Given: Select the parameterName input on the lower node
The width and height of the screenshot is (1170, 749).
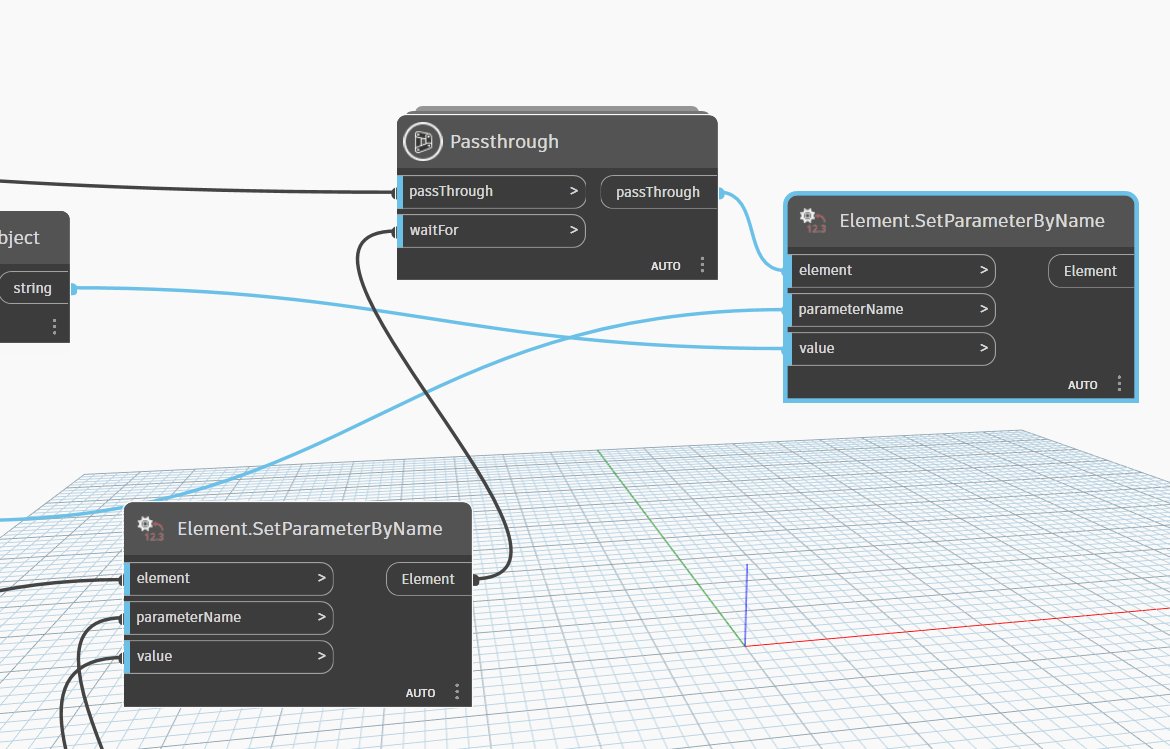Looking at the screenshot, I should (x=229, y=618).
